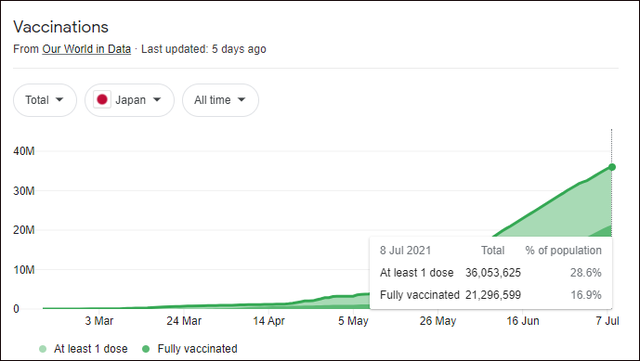Click the Fully vaccinated legend dot
Viewport: 640px width, 361px height.
146,349
